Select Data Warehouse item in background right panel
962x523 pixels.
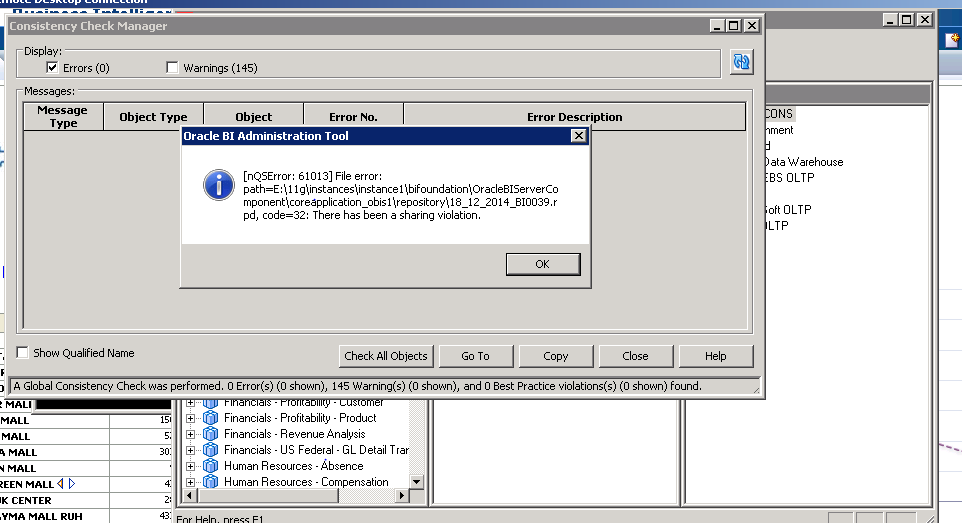pos(804,162)
